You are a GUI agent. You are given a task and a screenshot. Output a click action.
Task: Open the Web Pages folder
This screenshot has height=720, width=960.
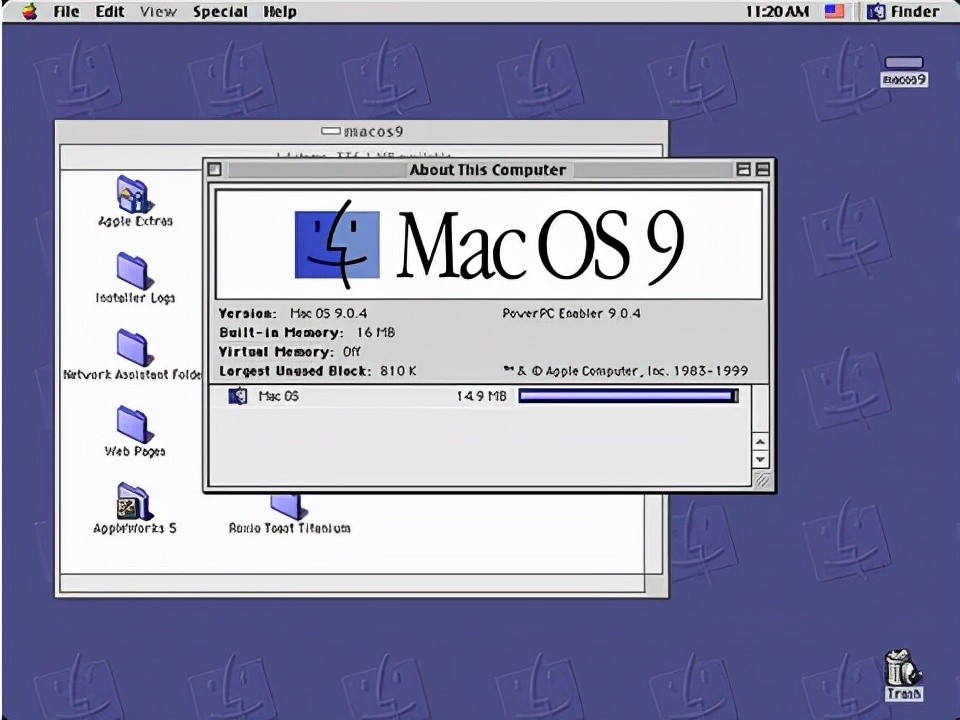(x=134, y=424)
